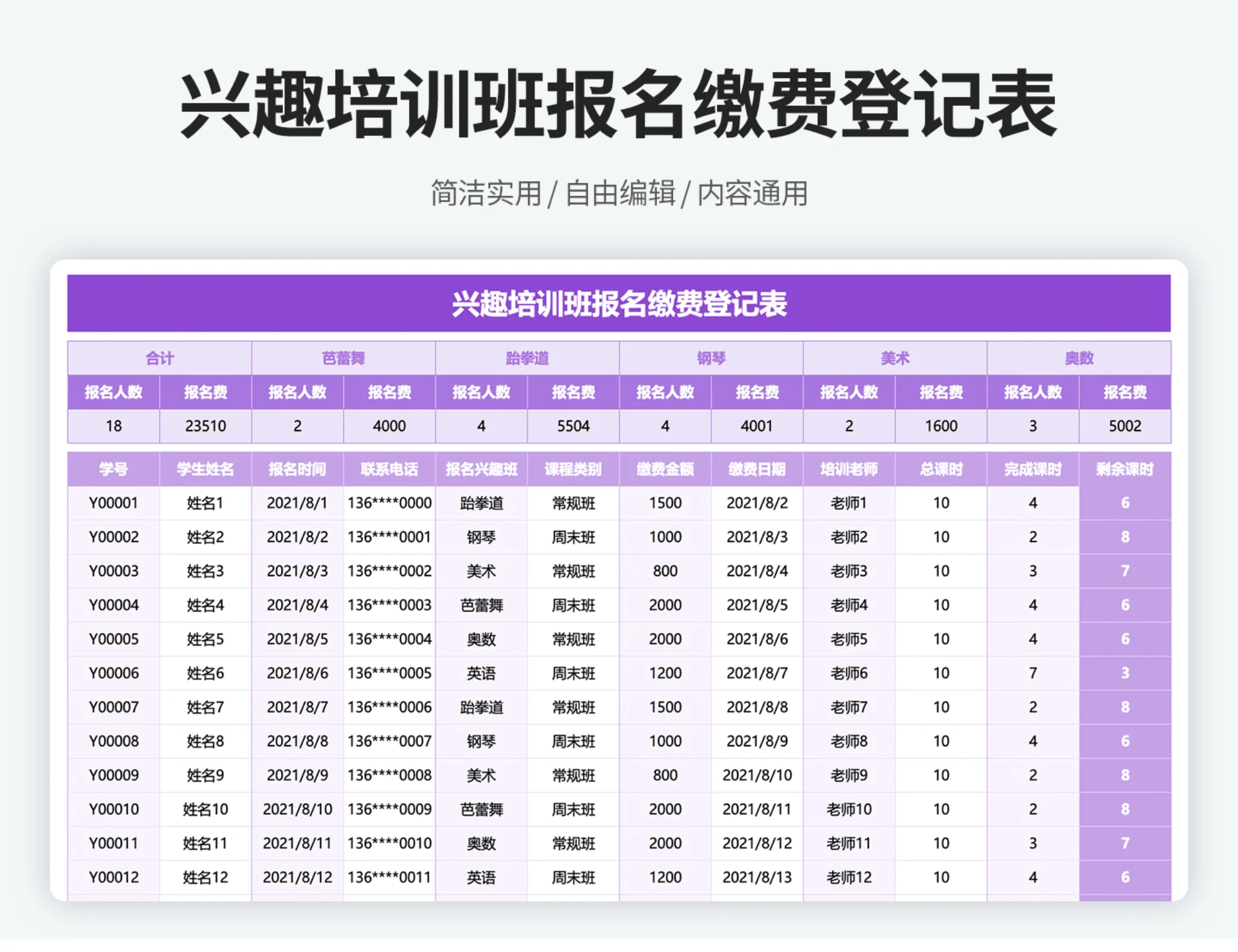This screenshot has height=952, width=1238.
Task: Select the 老师10 teacher cell
Action: tap(849, 810)
